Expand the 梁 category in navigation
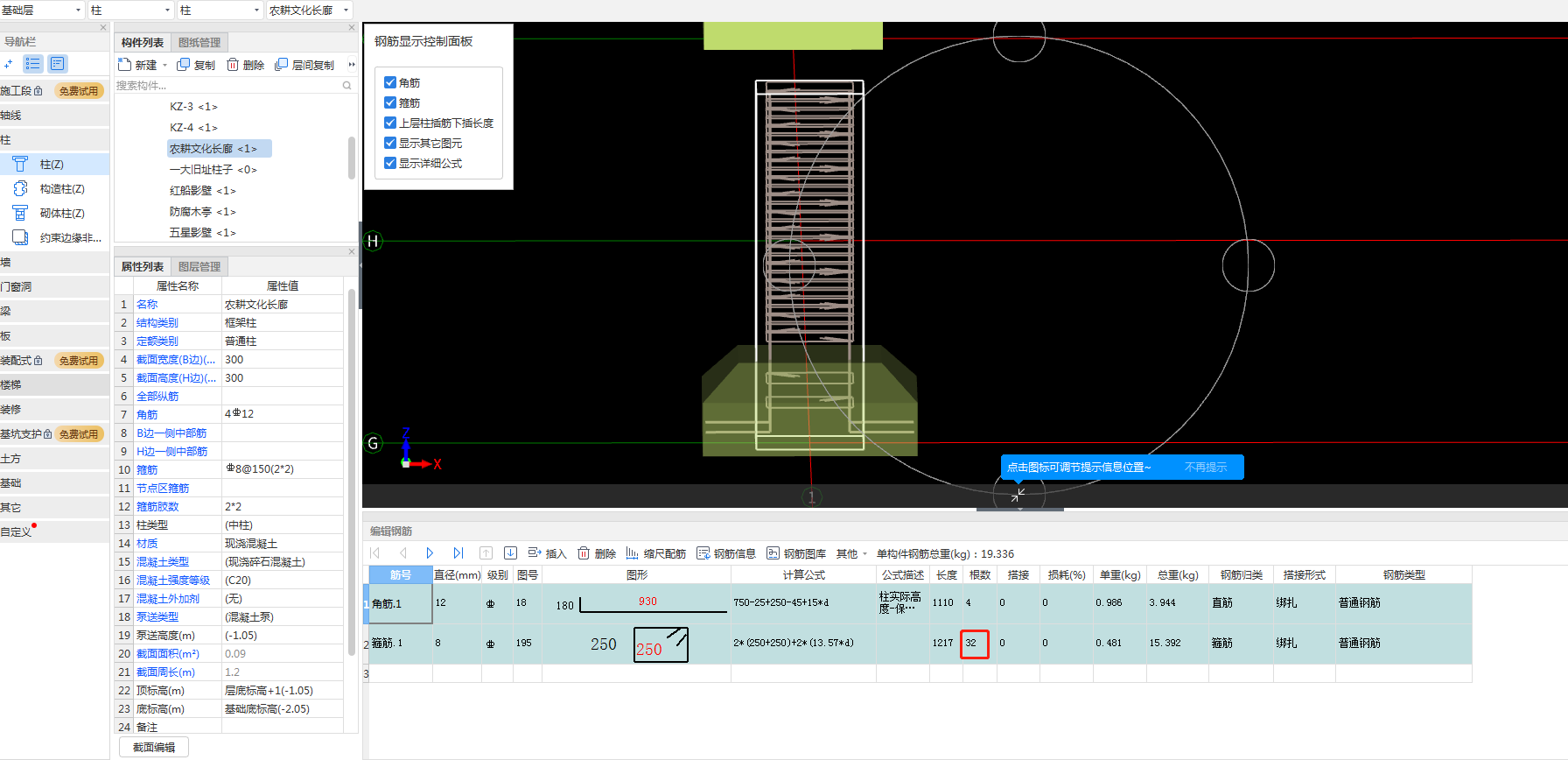1568x760 pixels. point(54,312)
